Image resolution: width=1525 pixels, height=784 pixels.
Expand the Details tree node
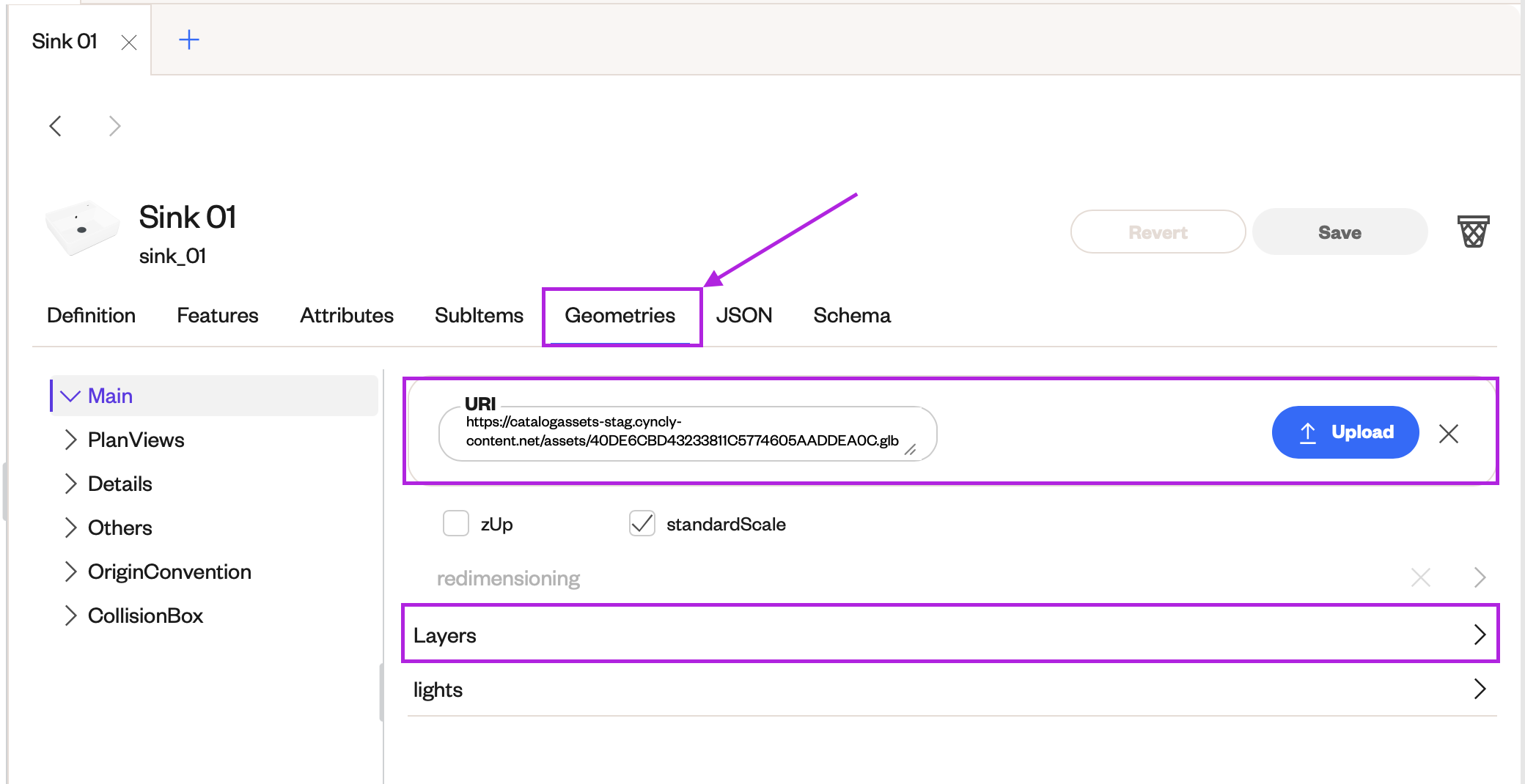(x=70, y=484)
